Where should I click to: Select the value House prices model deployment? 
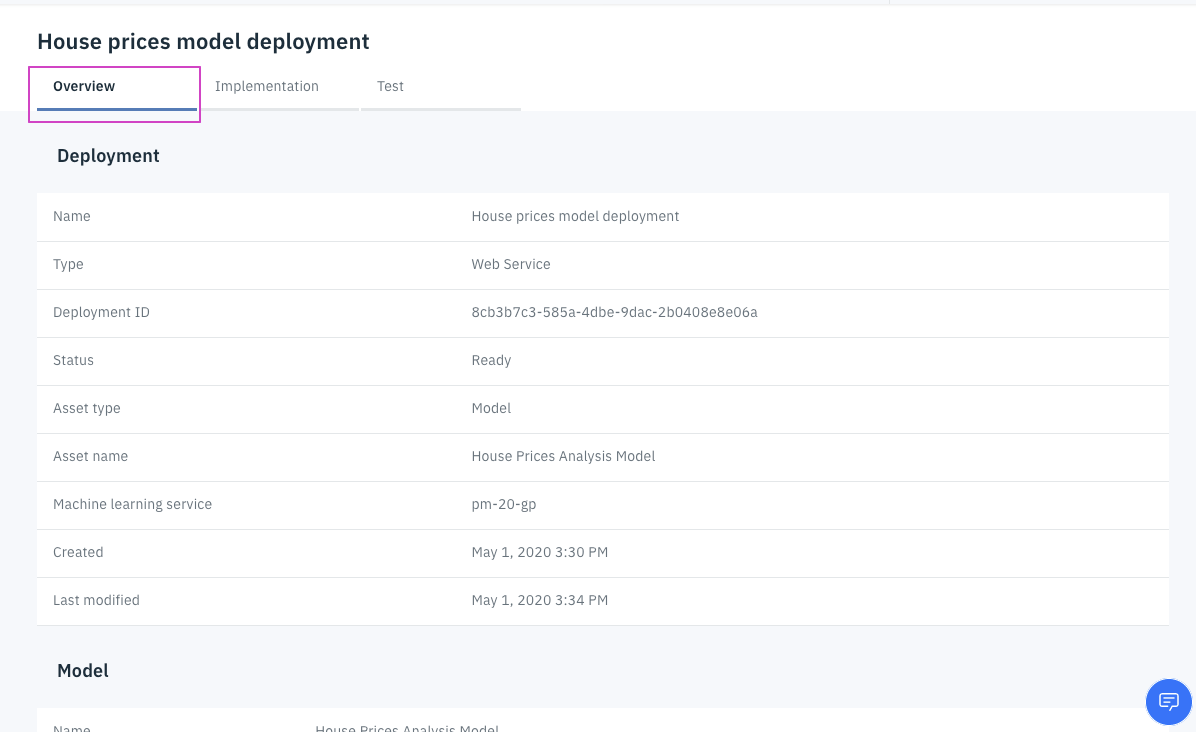coord(575,217)
